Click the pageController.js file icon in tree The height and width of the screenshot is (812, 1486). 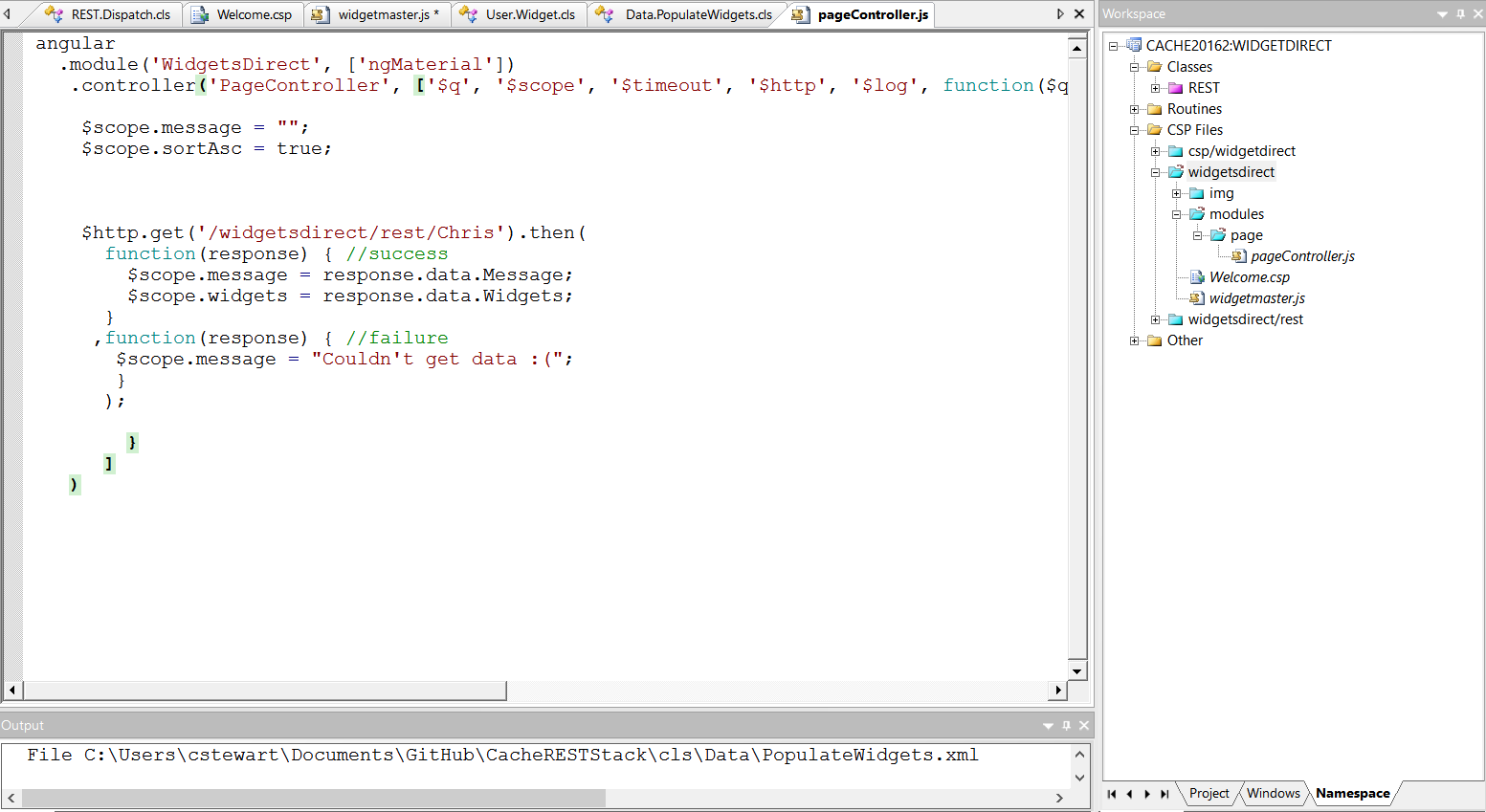1239,256
